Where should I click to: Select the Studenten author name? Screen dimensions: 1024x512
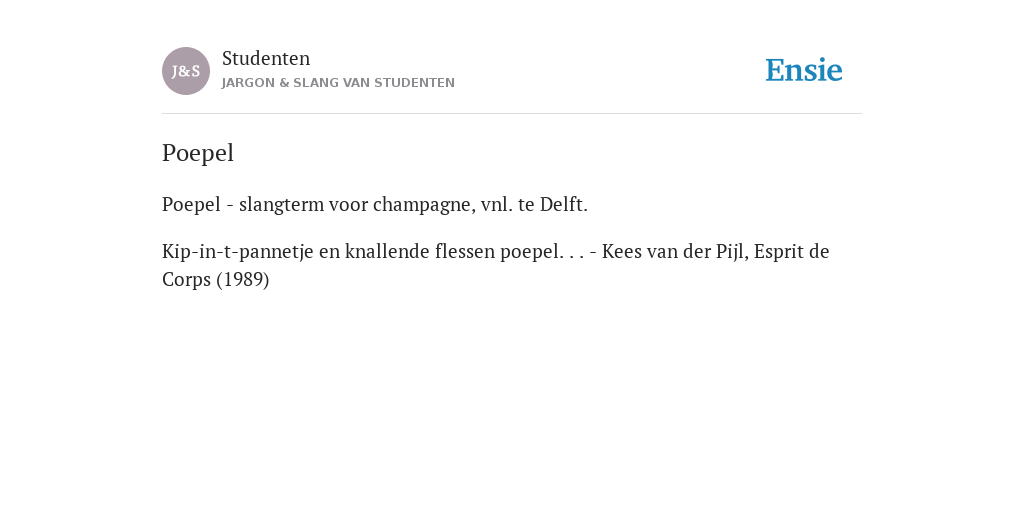266,58
